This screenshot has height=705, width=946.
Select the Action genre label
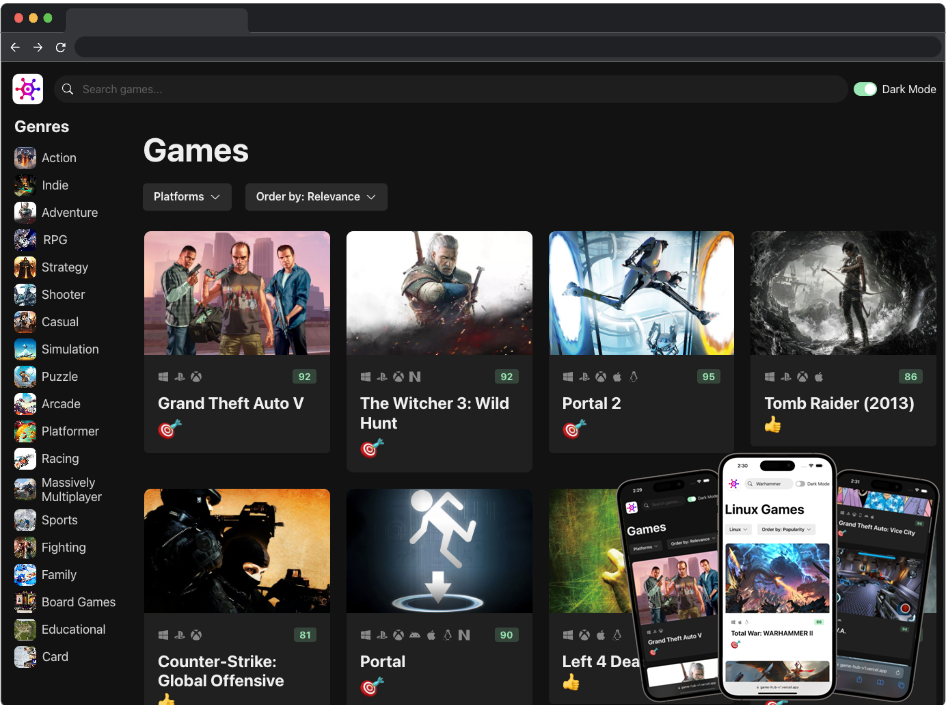[x=59, y=158]
